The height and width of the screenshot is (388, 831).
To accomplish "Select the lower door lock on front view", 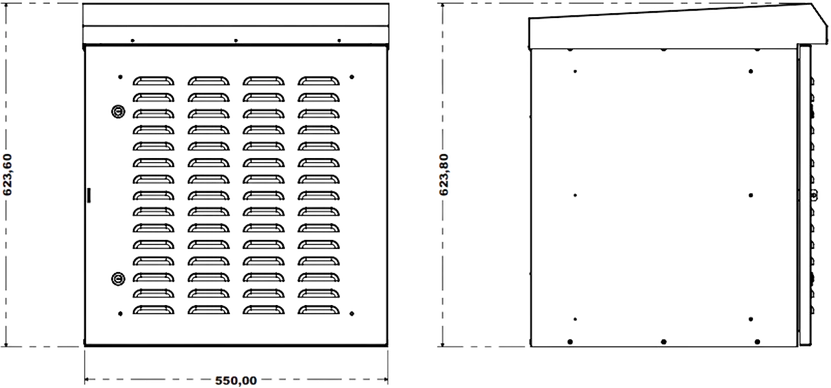I will 118,278.
